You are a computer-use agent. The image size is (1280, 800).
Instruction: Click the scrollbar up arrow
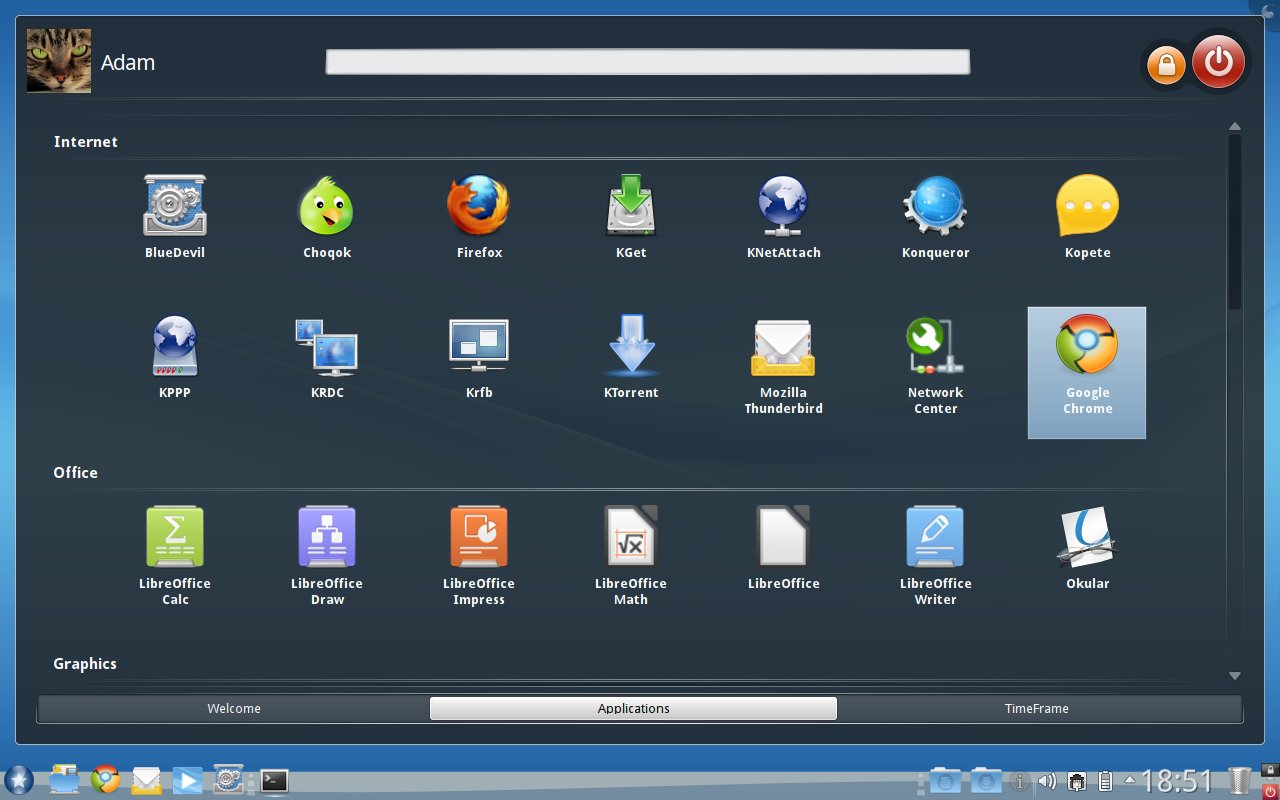pos(1235,126)
